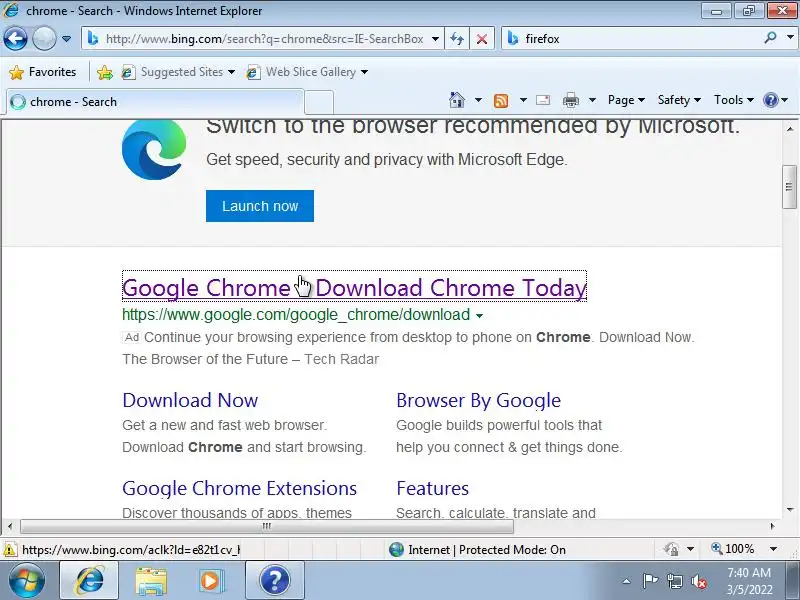Image resolution: width=800 pixels, height=600 pixels.
Task: Click the status bar privacy report icon
Action: coord(671,549)
